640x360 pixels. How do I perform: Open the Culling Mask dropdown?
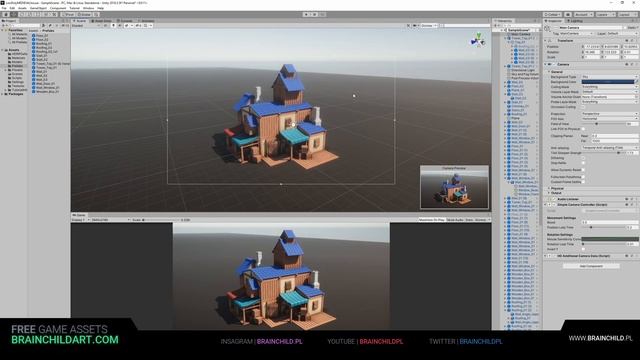(609, 87)
